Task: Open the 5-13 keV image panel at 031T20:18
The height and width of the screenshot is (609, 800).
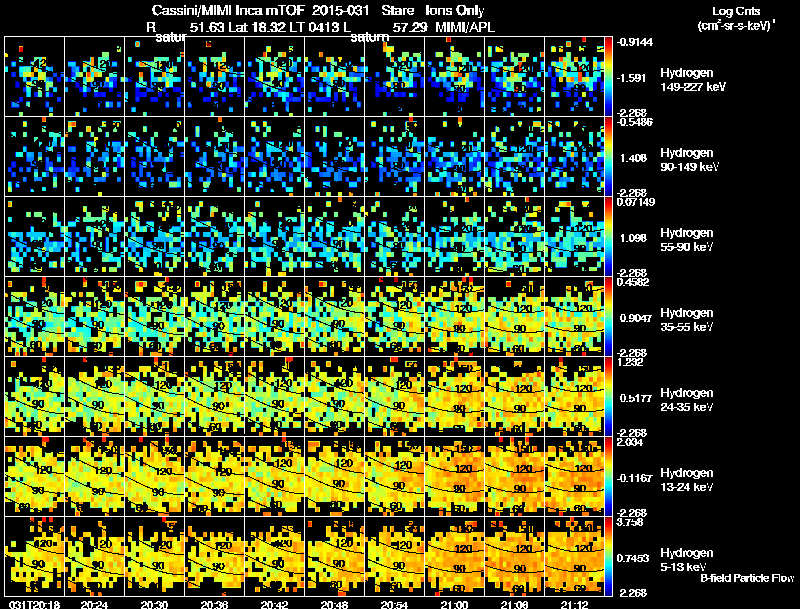Action: click(x=35, y=556)
